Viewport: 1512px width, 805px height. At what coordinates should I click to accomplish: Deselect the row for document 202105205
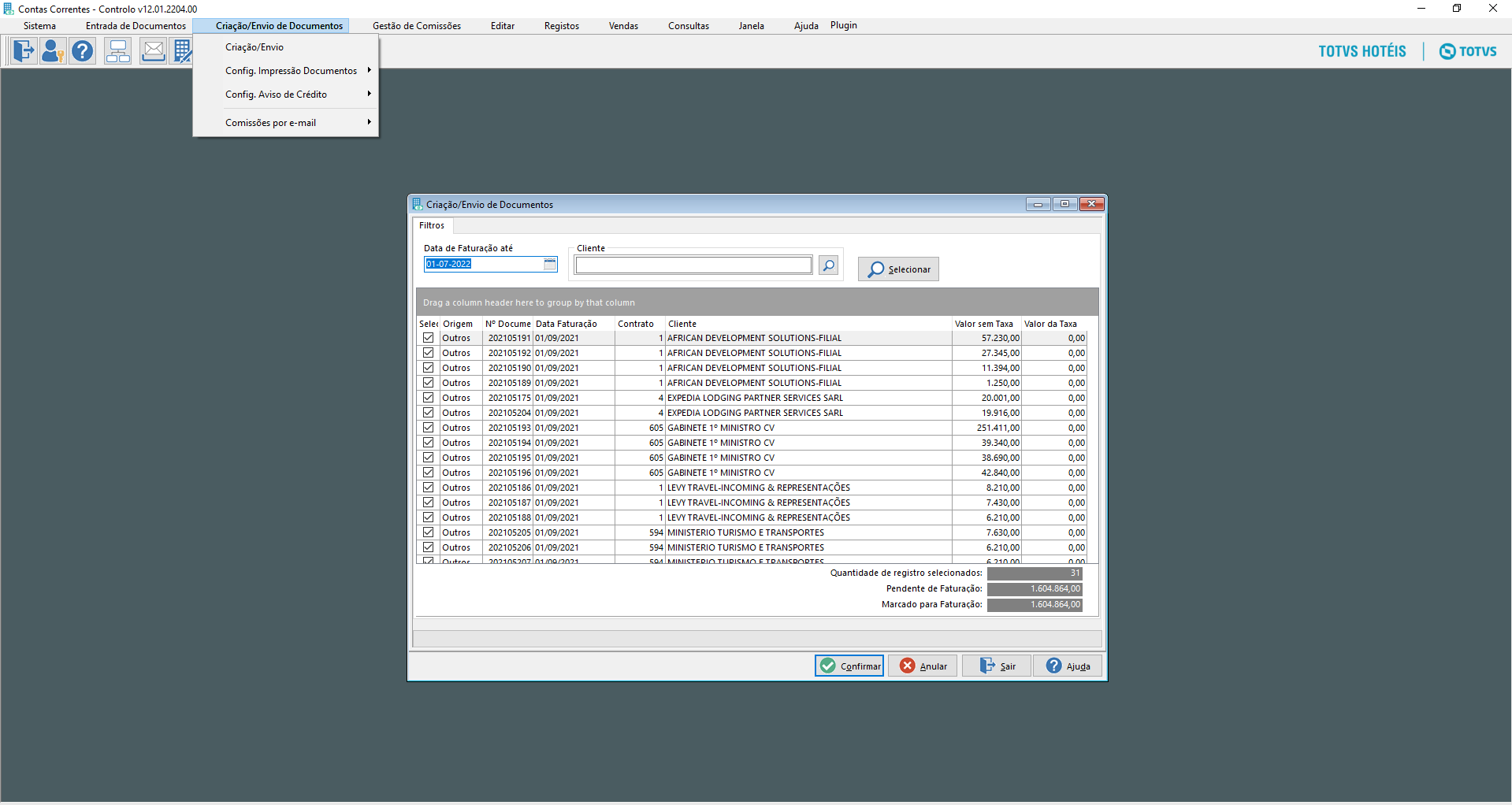(428, 532)
